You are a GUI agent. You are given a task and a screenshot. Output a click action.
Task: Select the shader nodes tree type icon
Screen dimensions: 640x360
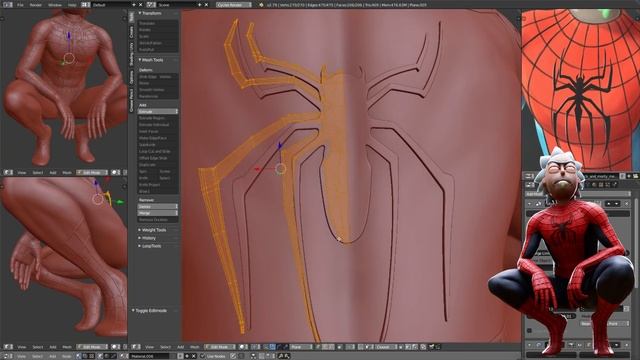click(78, 356)
